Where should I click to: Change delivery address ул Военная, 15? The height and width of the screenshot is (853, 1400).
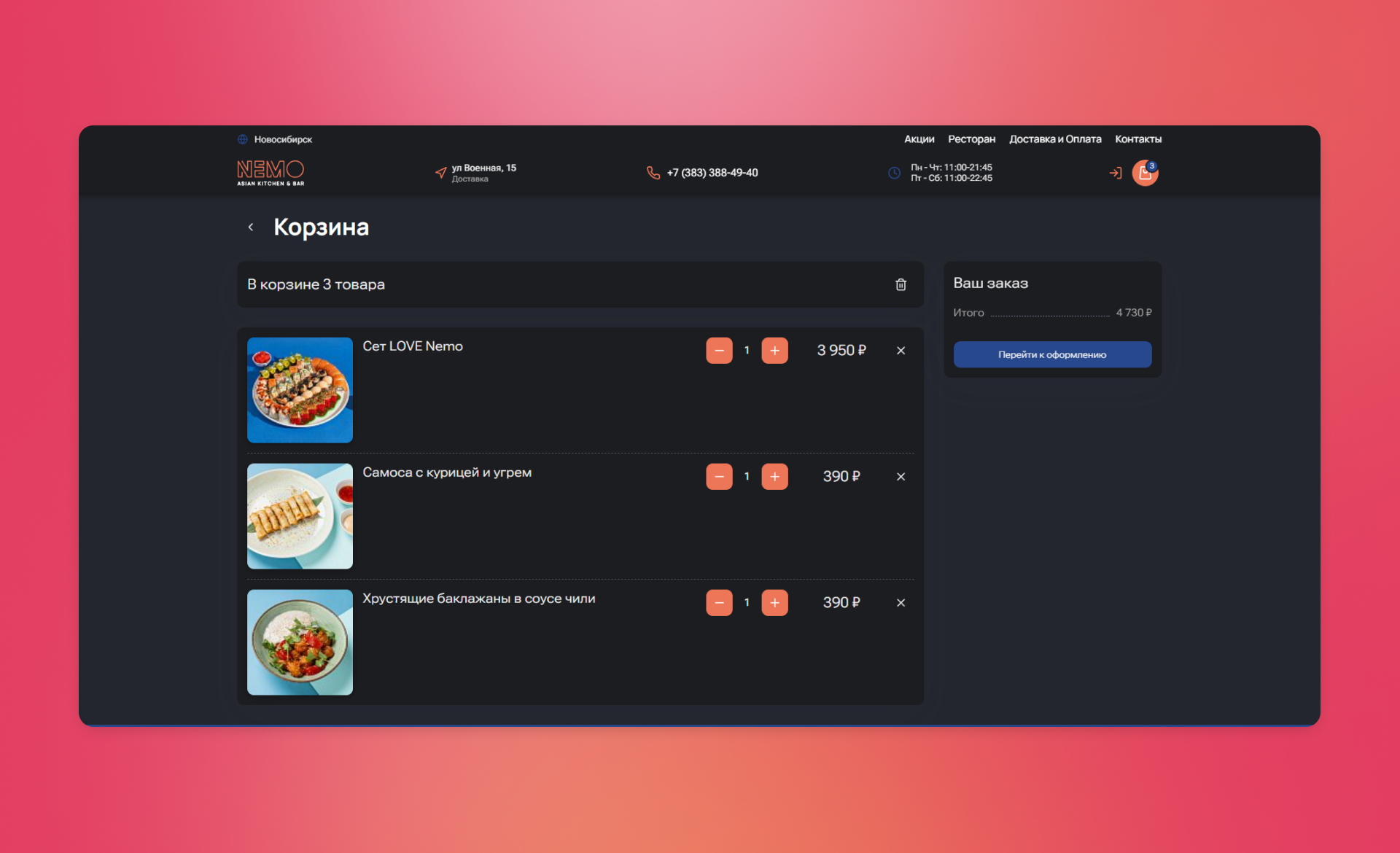tap(483, 173)
